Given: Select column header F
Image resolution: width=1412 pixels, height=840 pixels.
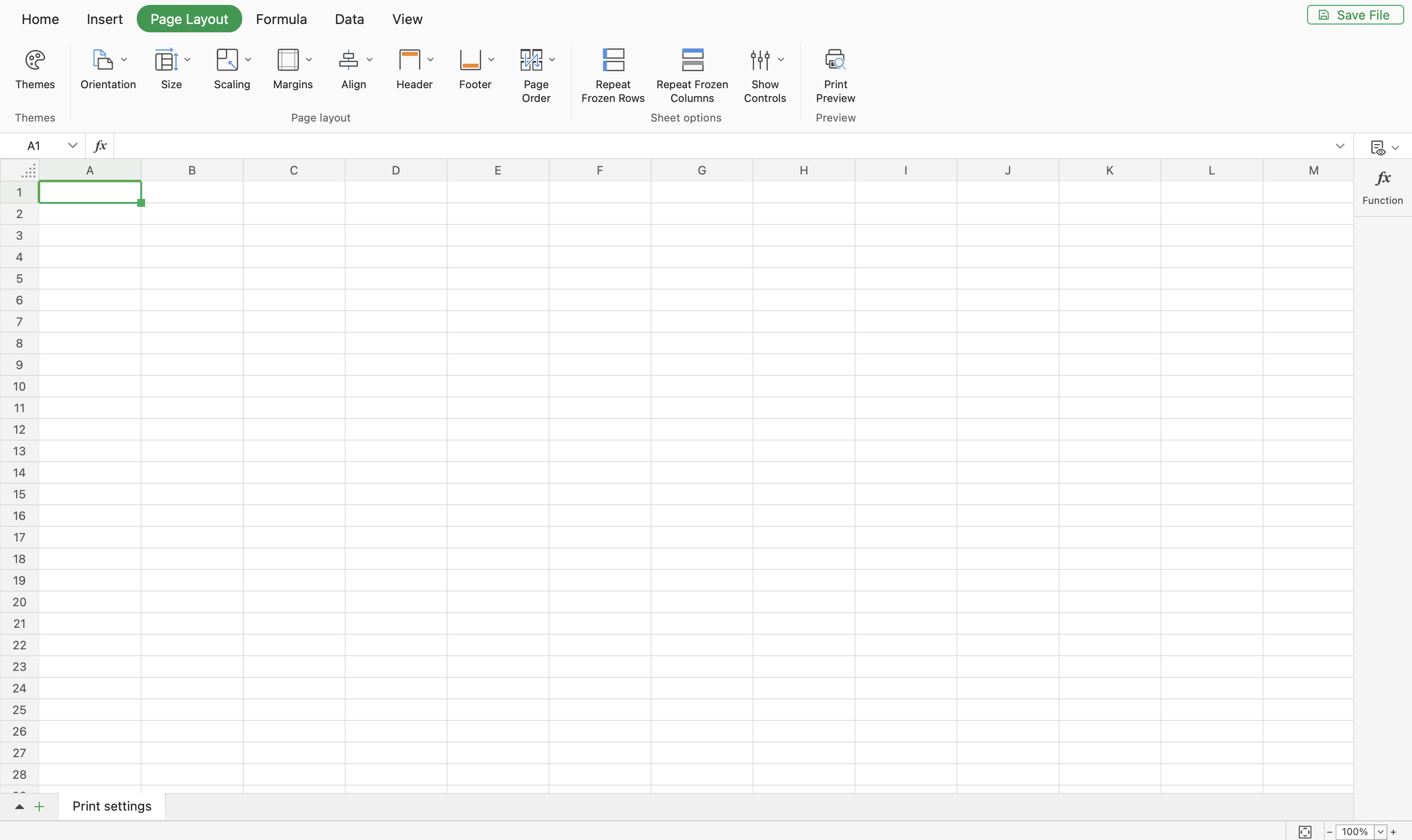Looking at the screenshot, I should point(600,171).
